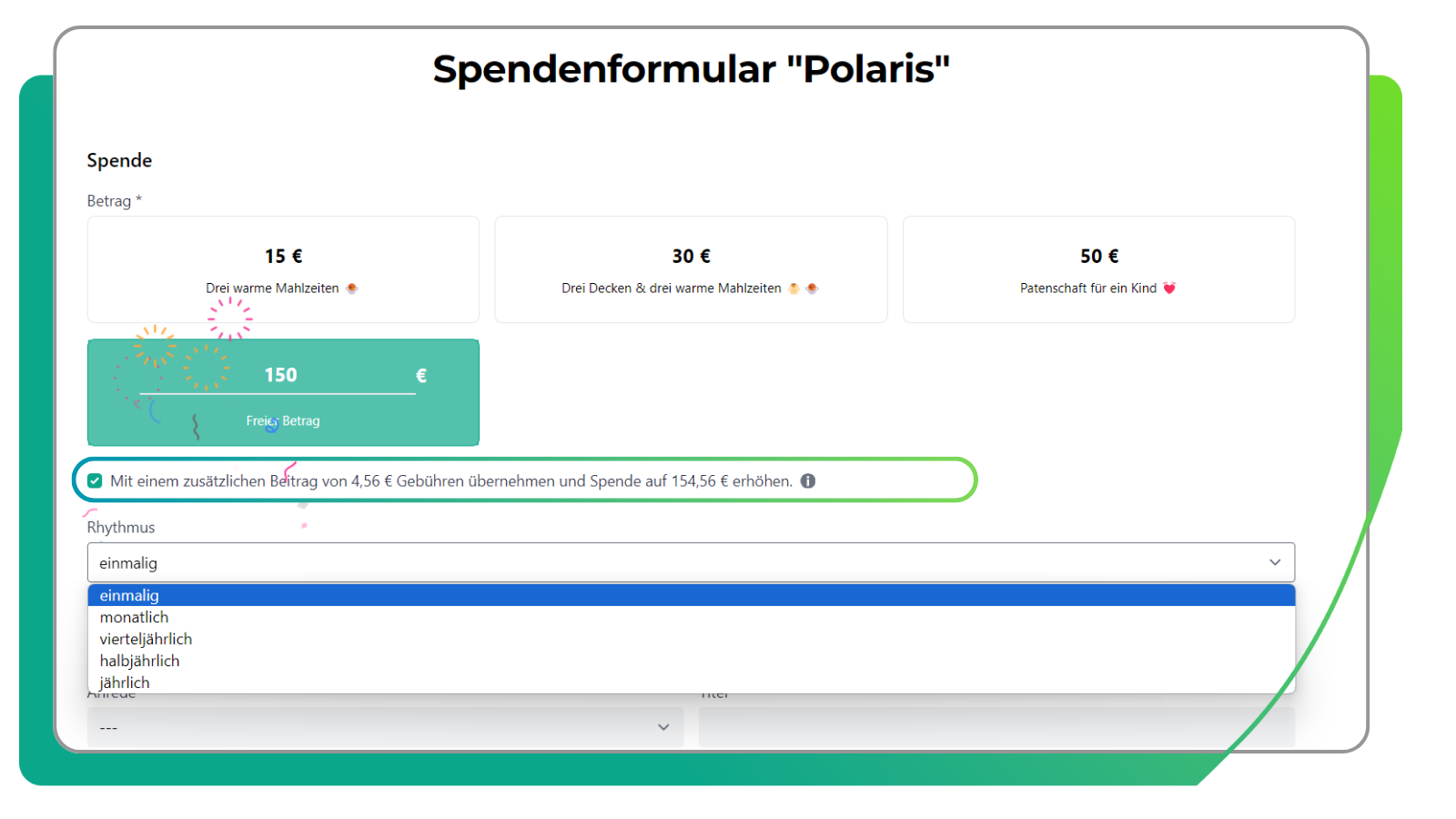
Task: Click the meal emoji on the 30 € card
Action: click(x=810, y=288)
